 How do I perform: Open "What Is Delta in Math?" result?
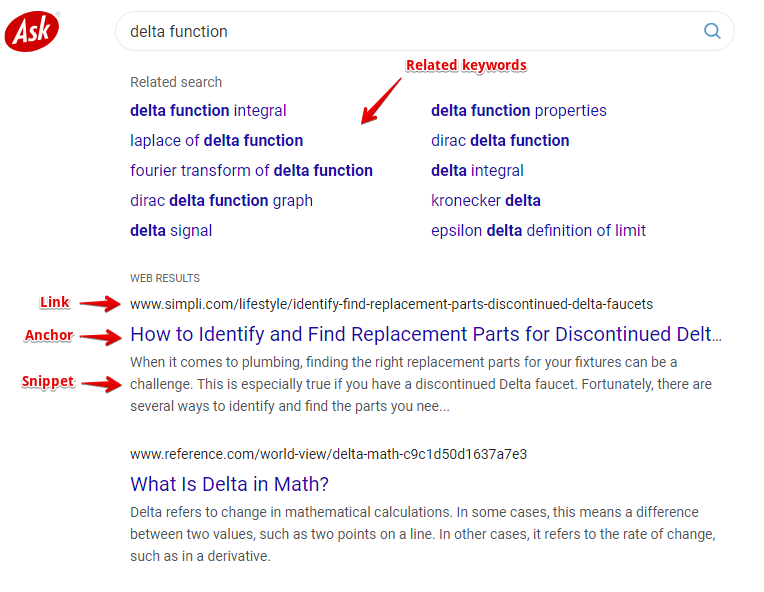click(229, 484)
